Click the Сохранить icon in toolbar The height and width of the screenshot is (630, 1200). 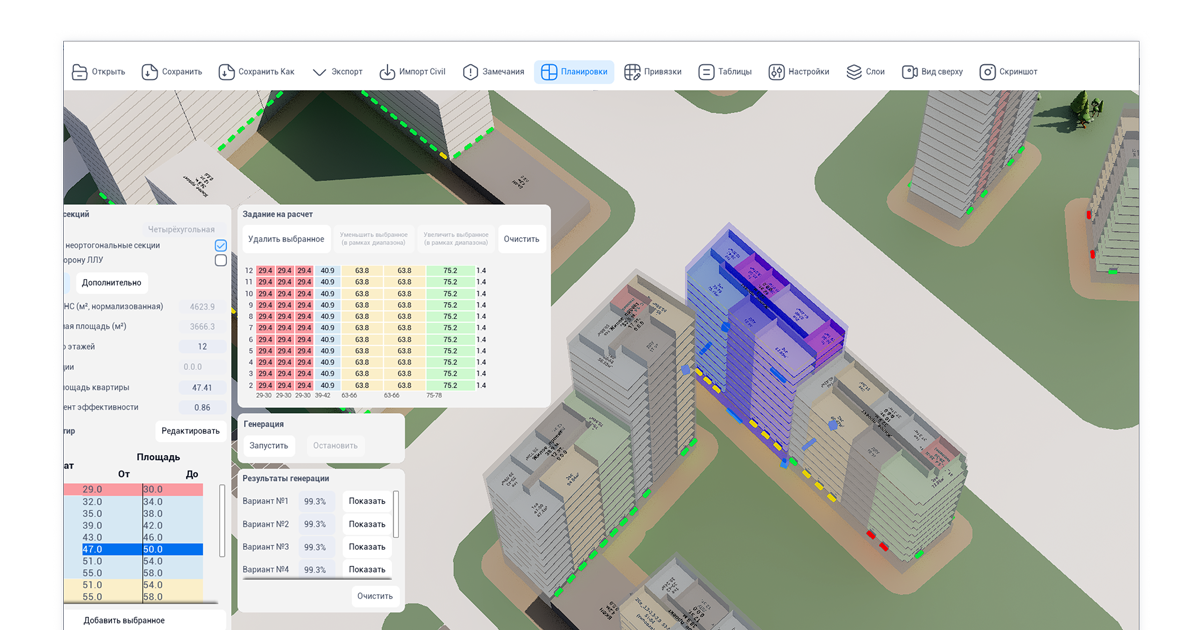coord(149,72)
